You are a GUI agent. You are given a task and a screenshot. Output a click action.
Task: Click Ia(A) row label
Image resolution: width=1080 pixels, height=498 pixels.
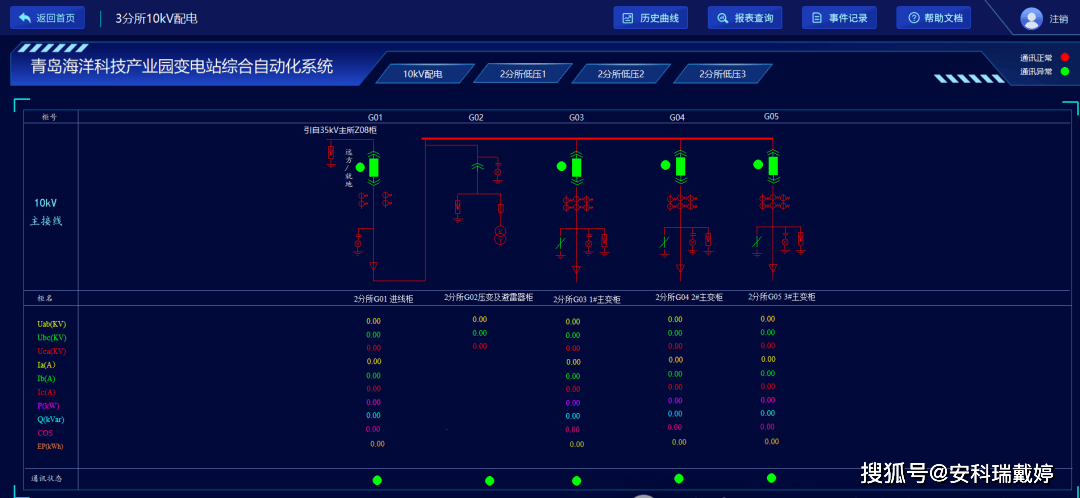click(47, 365)
